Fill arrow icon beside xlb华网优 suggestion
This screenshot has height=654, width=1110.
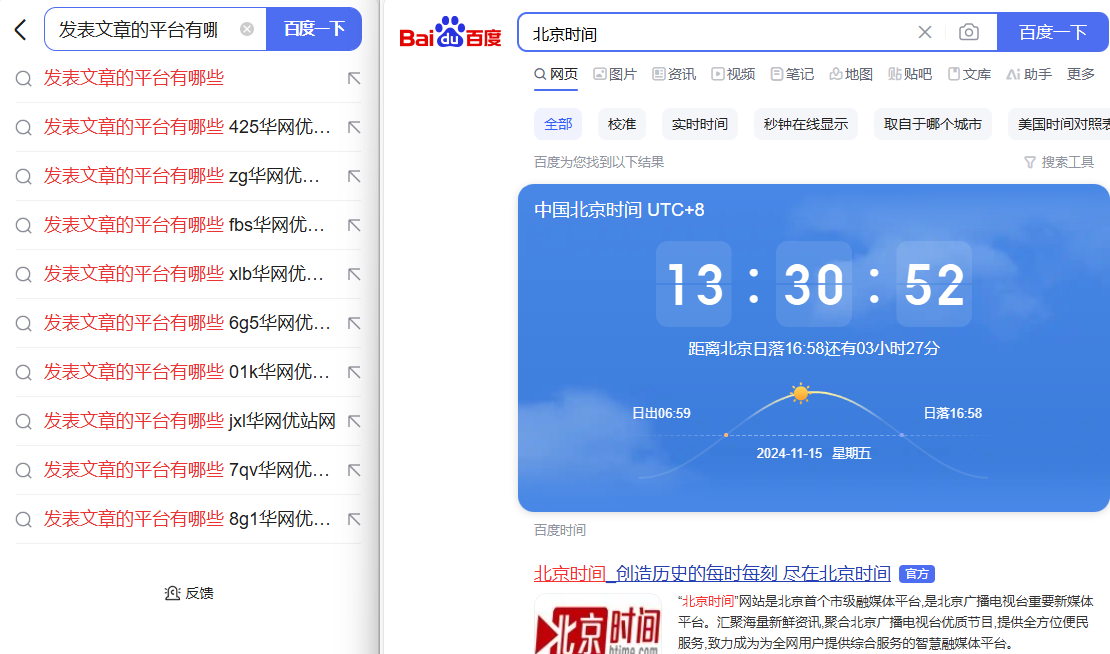354,274
